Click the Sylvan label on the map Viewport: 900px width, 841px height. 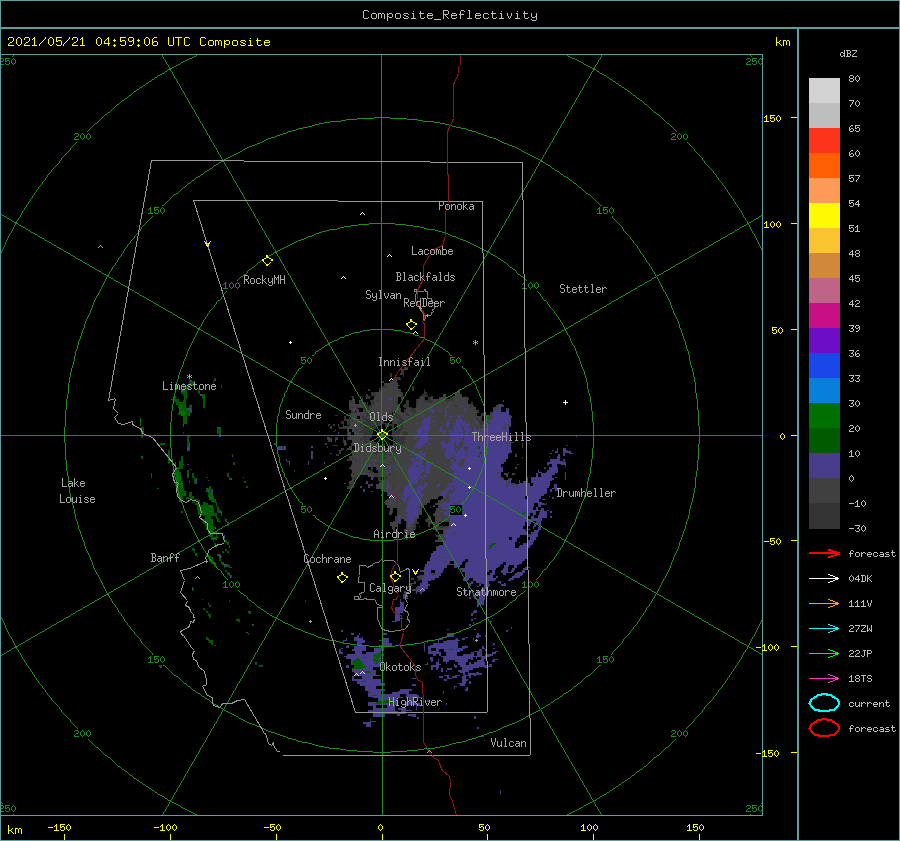point(383,295)
